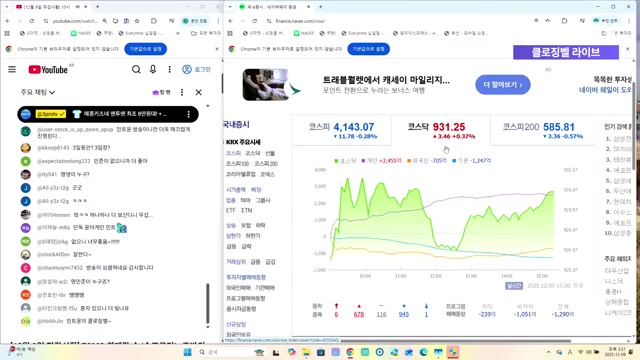
Task: Click the purple 개인 chart legend swatch
Action: pyautogui.click(x=363, y=161)
